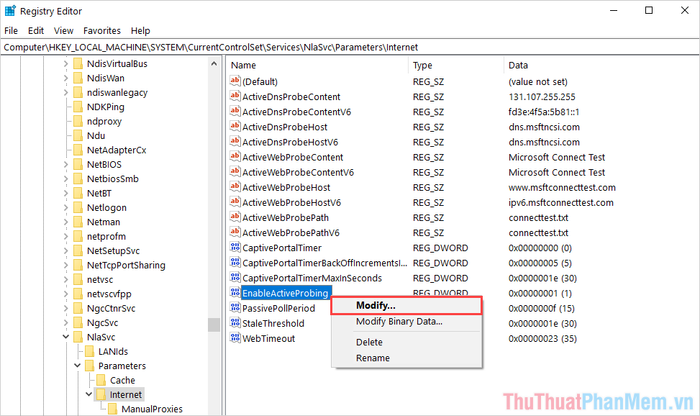Click the icon beside ActiveWebProbePath
The height and width of the screenshot is (416, 700).
(235, 217)
